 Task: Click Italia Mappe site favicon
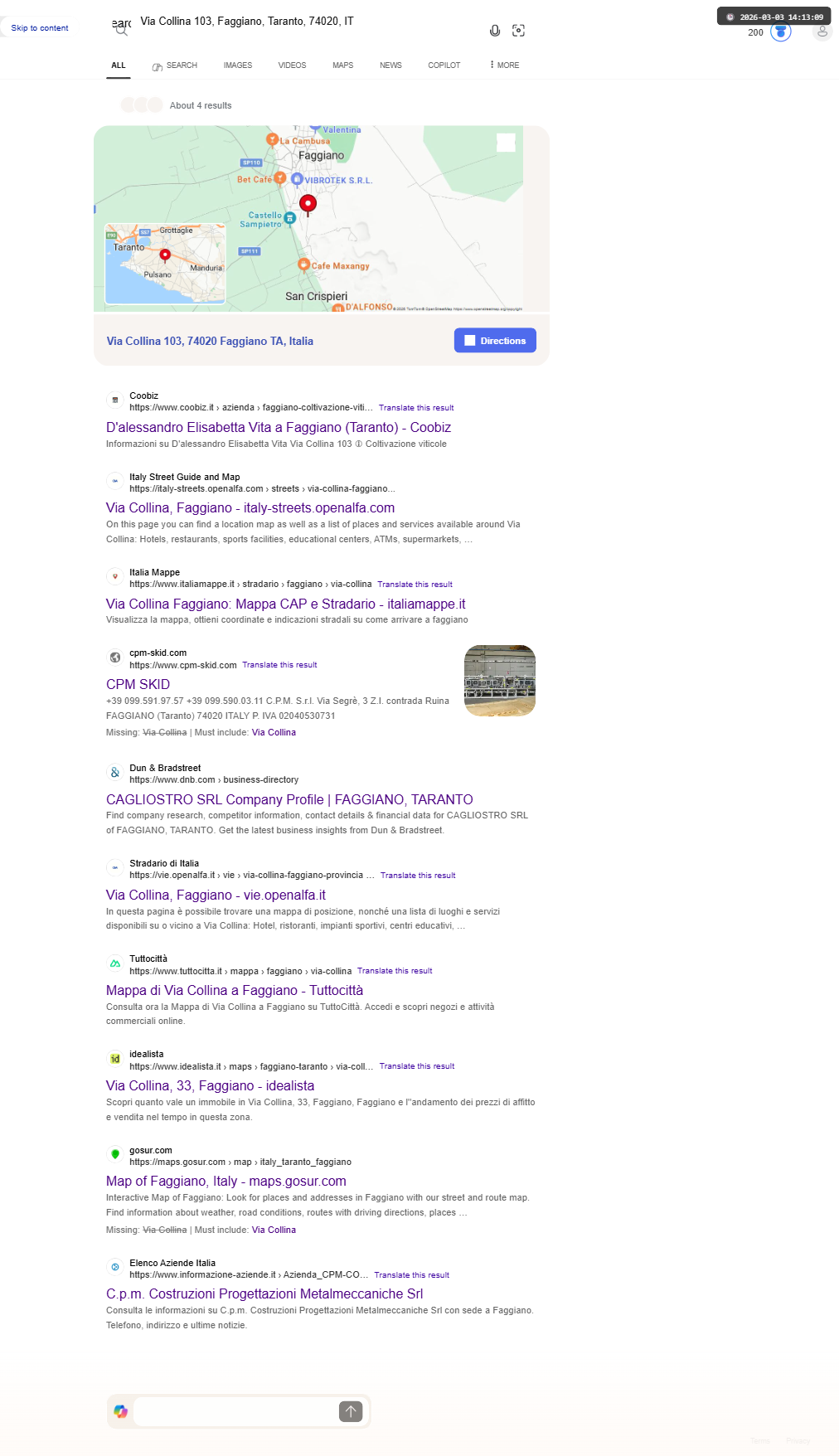point(115,577)
